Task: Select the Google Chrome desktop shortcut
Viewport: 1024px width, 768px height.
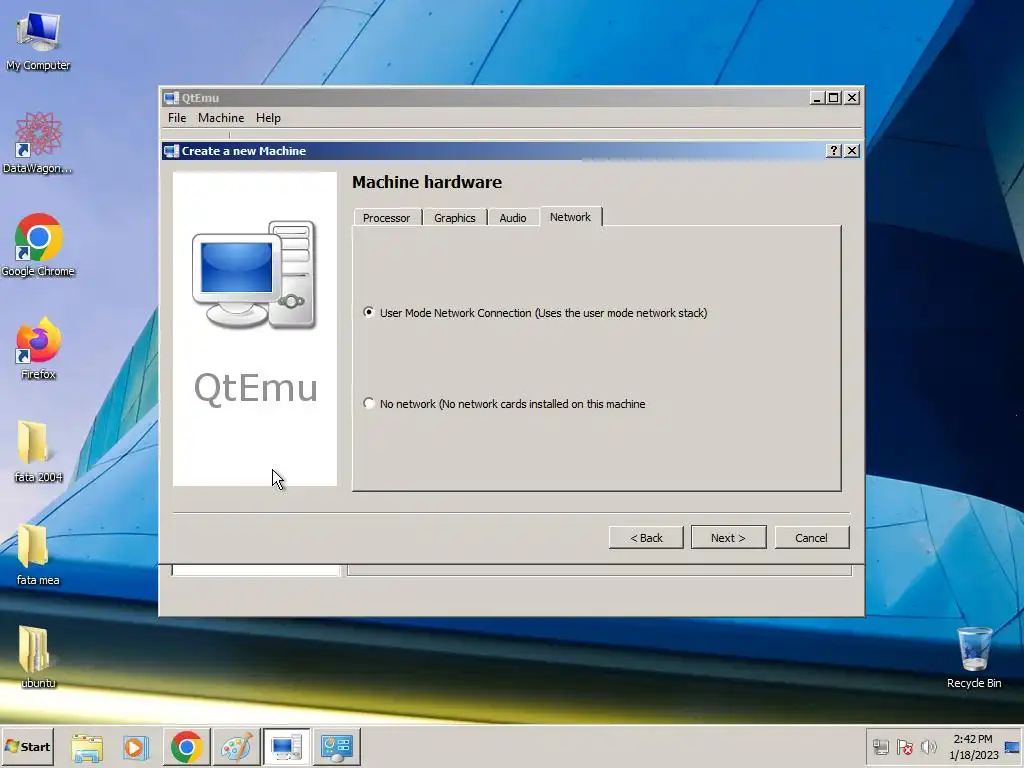Action: tap(38, 245)
